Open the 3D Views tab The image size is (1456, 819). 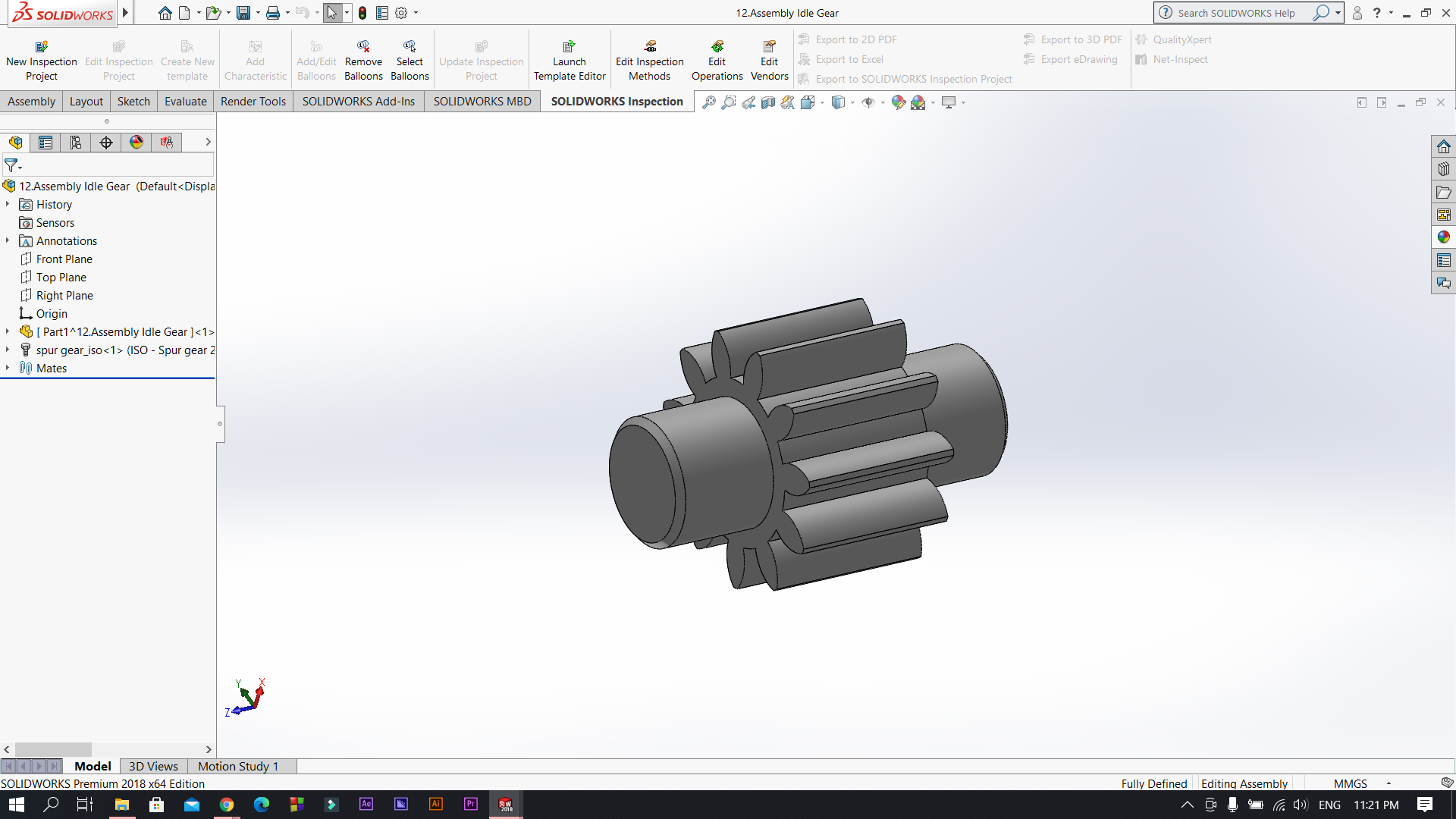pyautogui.click(x=153, y=767)
